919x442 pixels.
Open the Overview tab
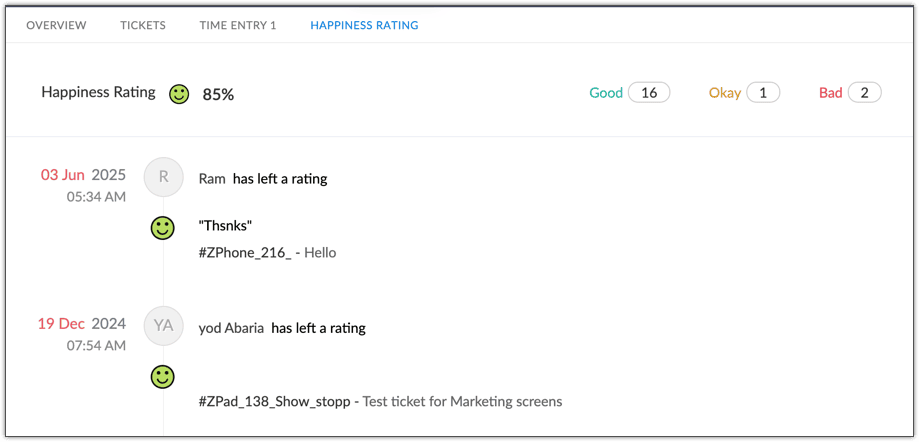(56, 25)
